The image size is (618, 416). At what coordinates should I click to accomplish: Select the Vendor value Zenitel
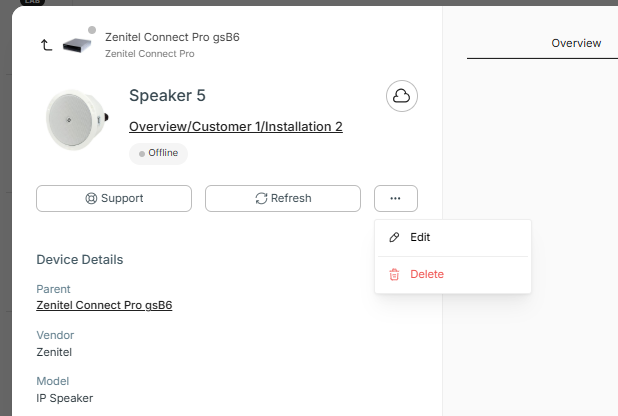54,351
